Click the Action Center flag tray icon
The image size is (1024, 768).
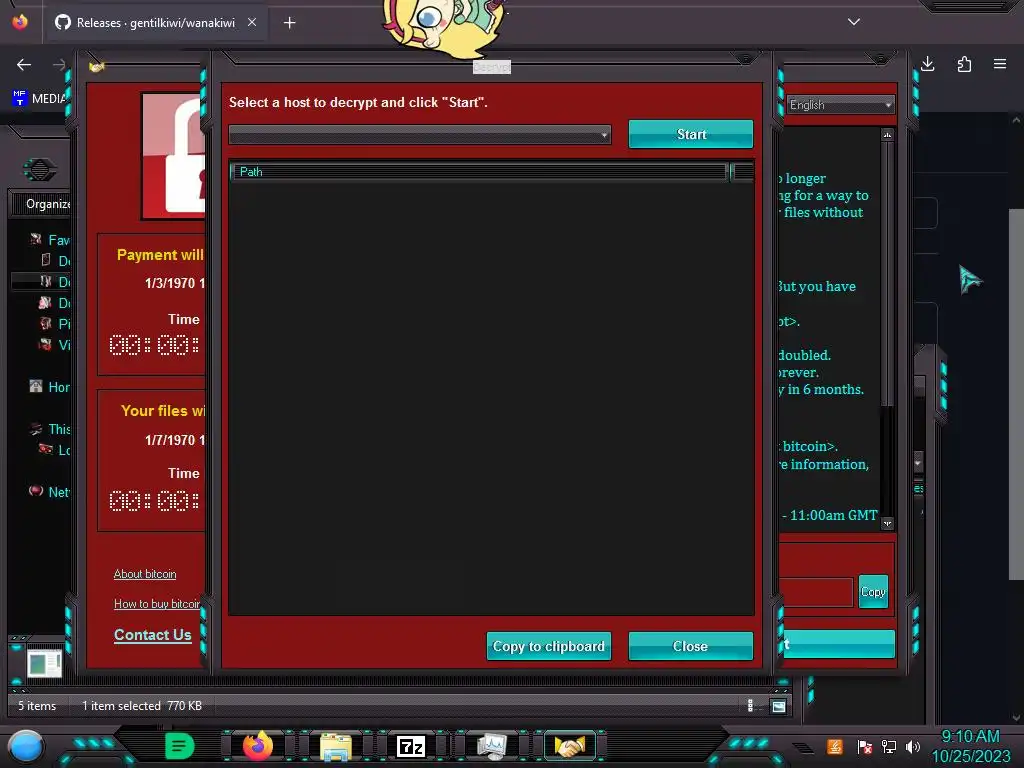(865, 746)
